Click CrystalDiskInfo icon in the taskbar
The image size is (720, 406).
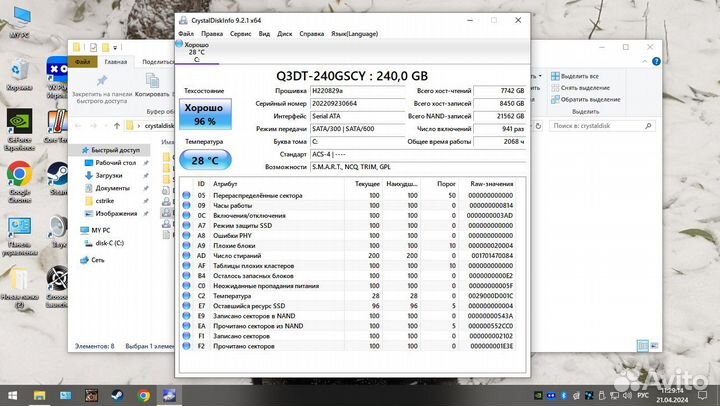(x=169, y=395)
